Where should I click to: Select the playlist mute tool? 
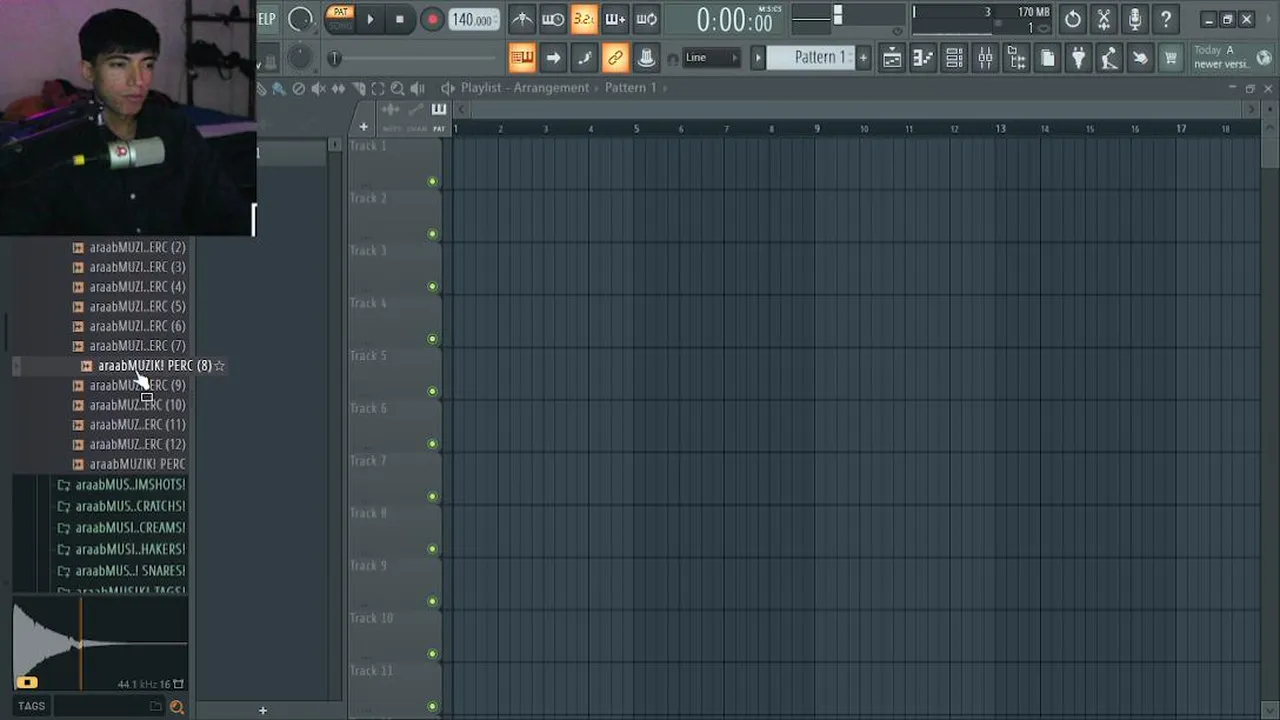tap(318, 88)
